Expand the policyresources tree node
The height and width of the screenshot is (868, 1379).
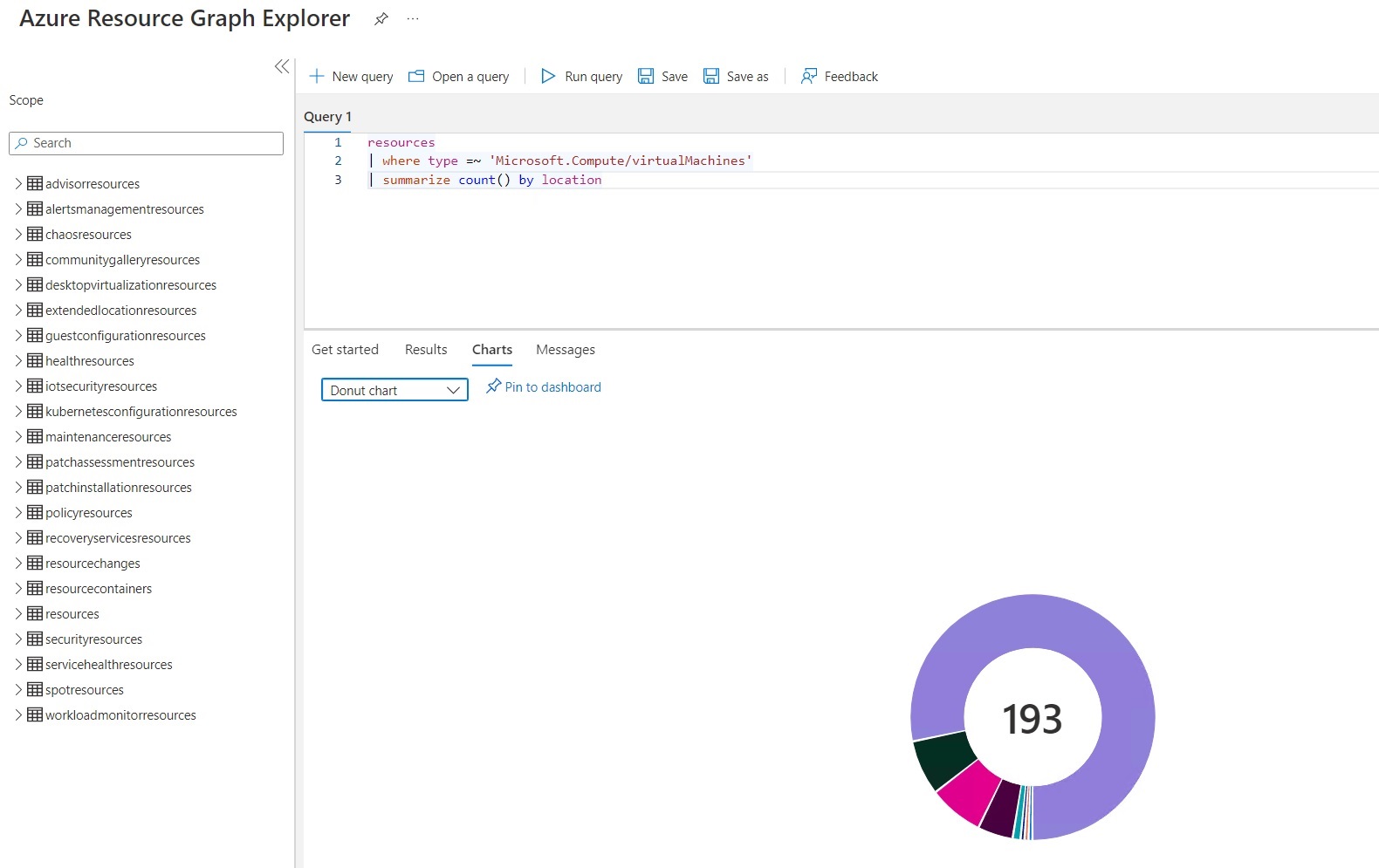pyautogui.click(x=18, y=513)
